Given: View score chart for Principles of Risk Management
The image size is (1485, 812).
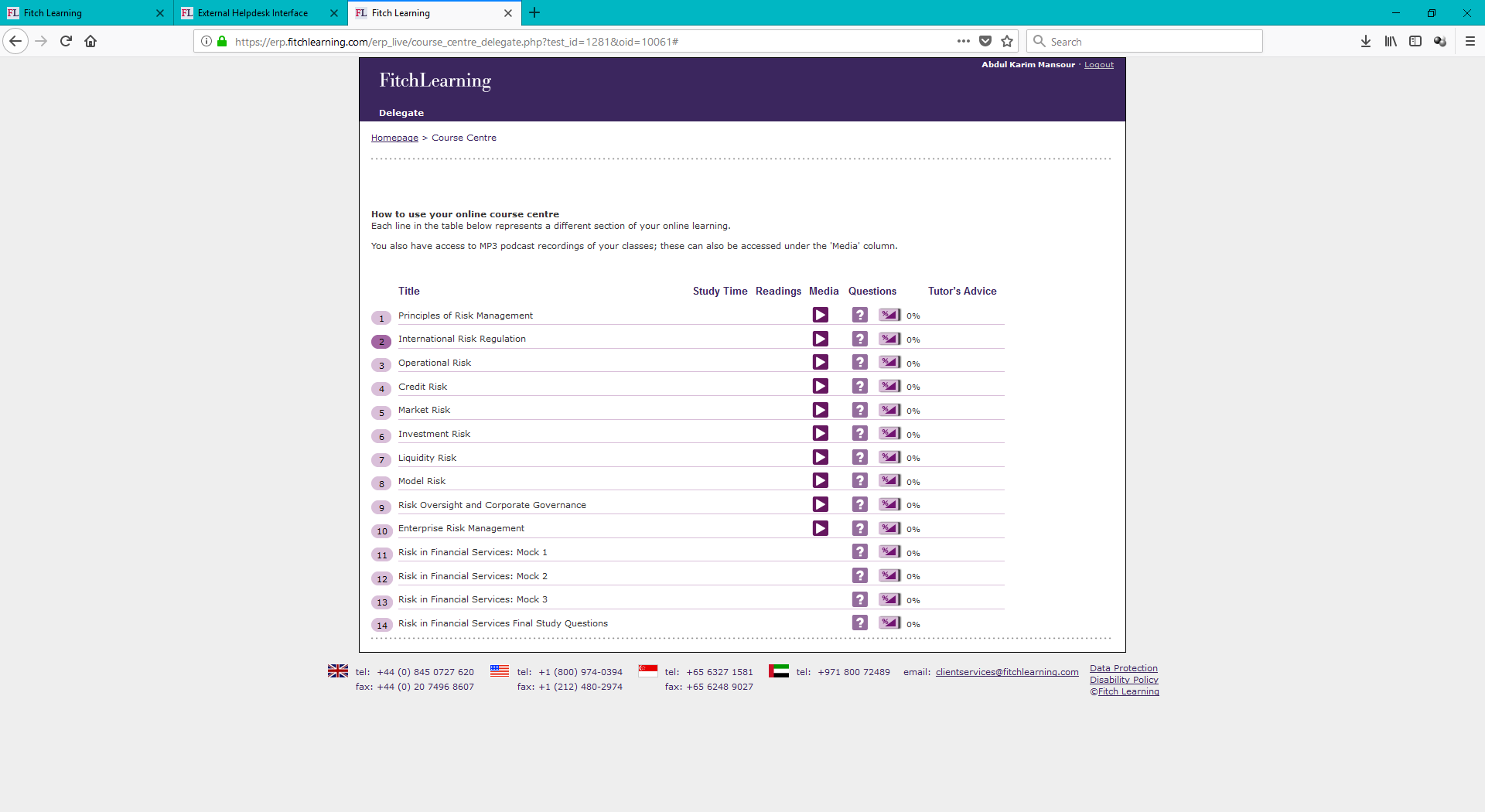Looking at the screenshot, I should (x=889, y=315).
